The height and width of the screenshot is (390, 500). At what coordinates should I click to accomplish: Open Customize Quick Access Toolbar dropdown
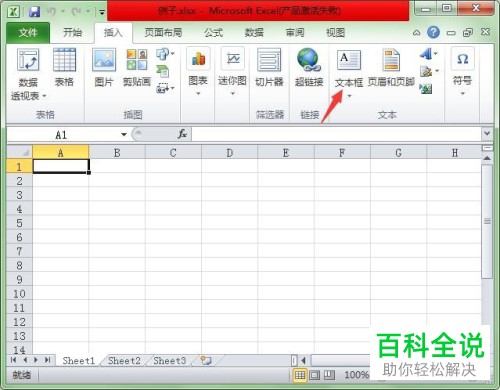[102, 13]
